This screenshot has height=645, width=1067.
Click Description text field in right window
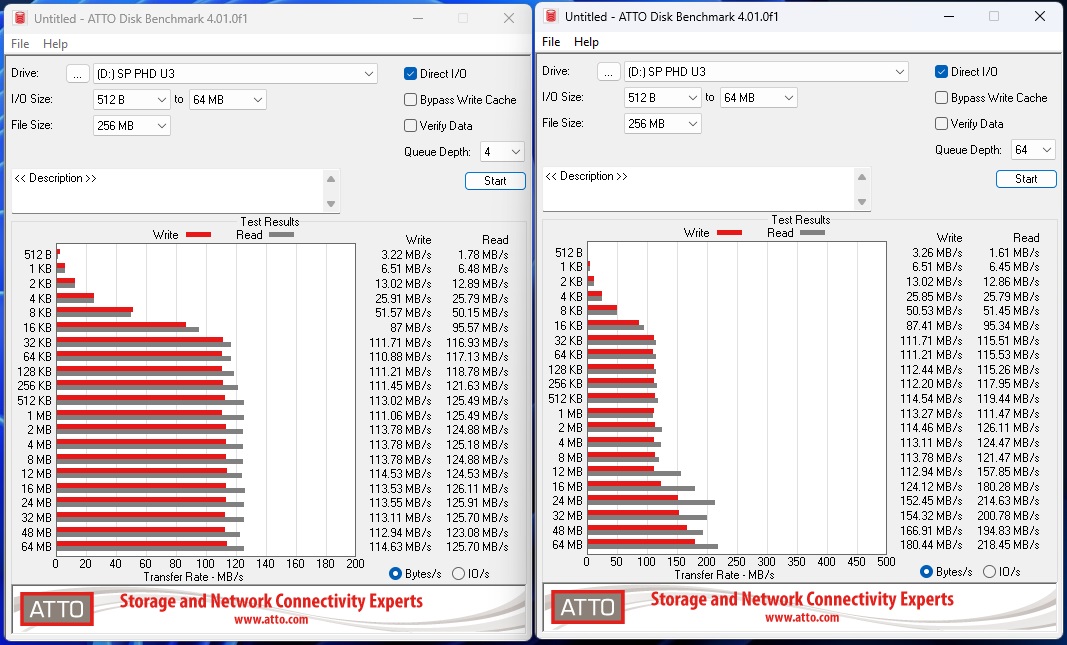pyautogui.click(x=697, y=188)
